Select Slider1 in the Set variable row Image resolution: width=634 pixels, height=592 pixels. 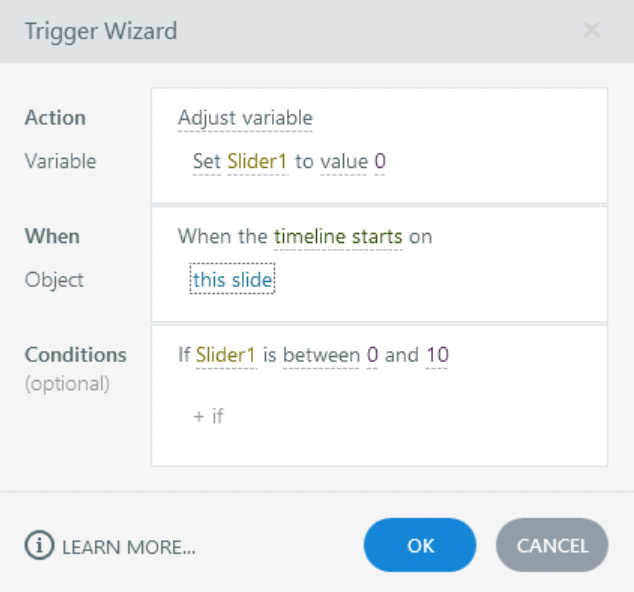(258, 161)
